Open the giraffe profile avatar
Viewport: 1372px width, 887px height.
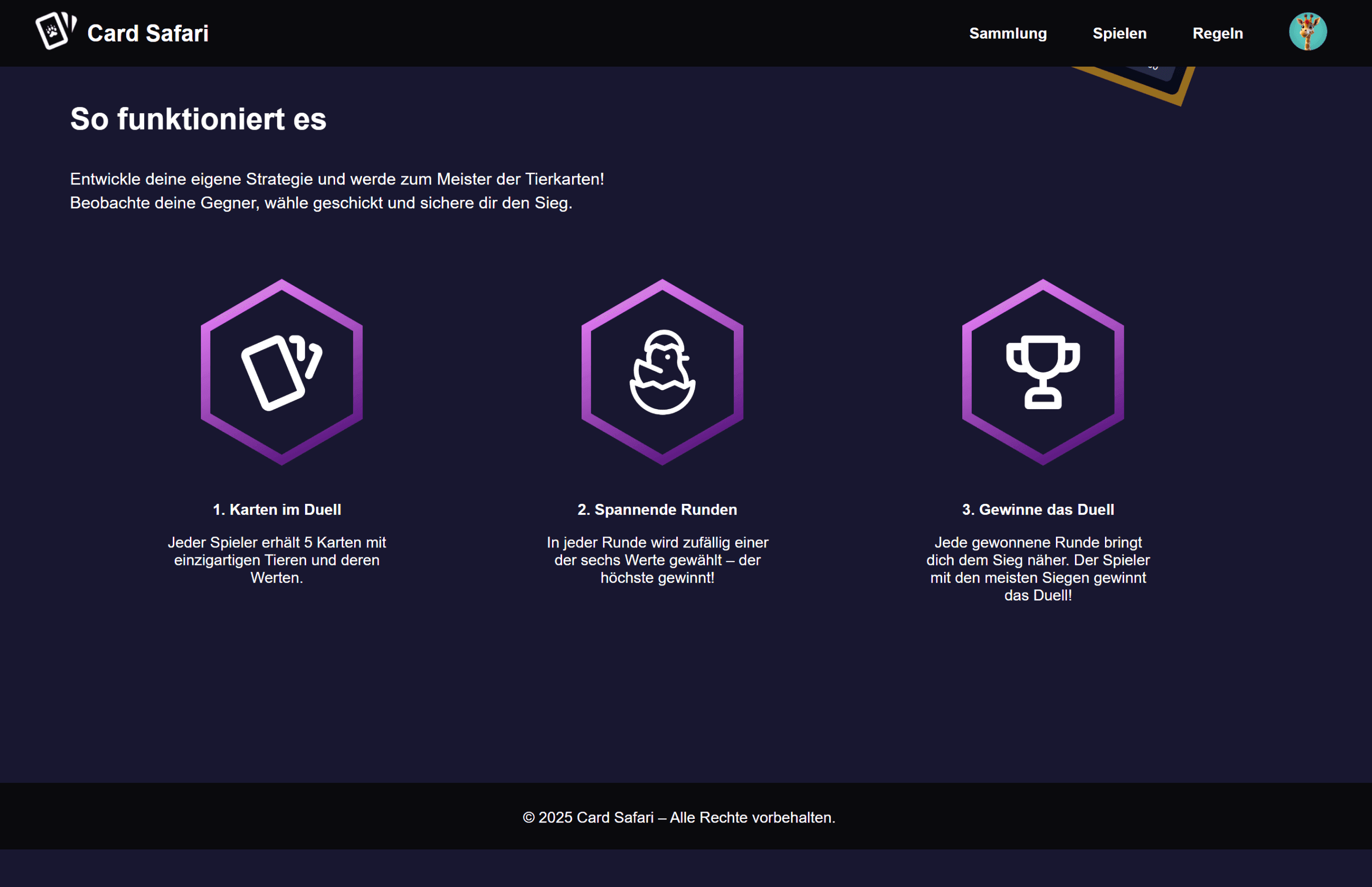tap(1307, 32)
